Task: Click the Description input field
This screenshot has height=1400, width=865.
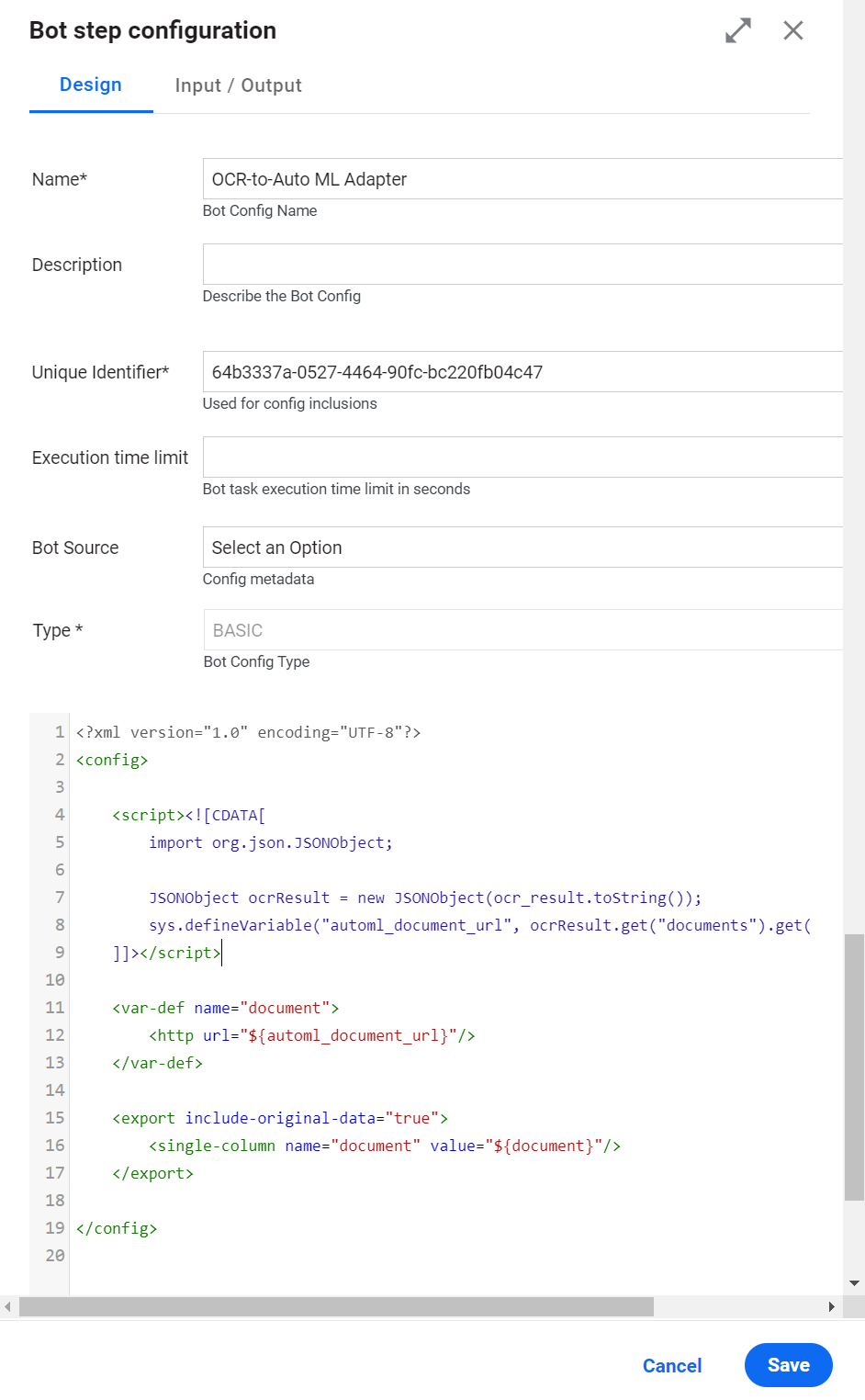Action: (522, 265)
